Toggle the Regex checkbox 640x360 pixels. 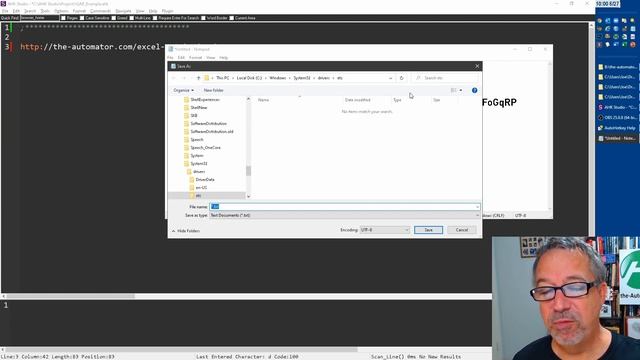pos(63,18)
